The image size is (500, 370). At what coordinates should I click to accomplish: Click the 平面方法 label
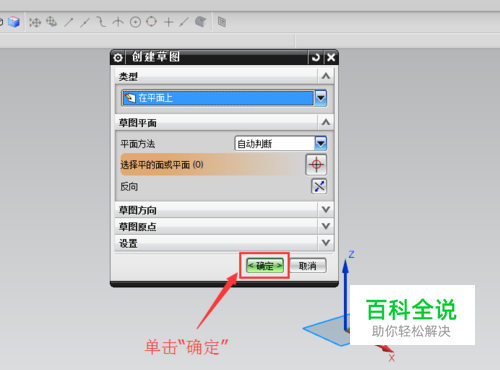(x=137, y=144)
